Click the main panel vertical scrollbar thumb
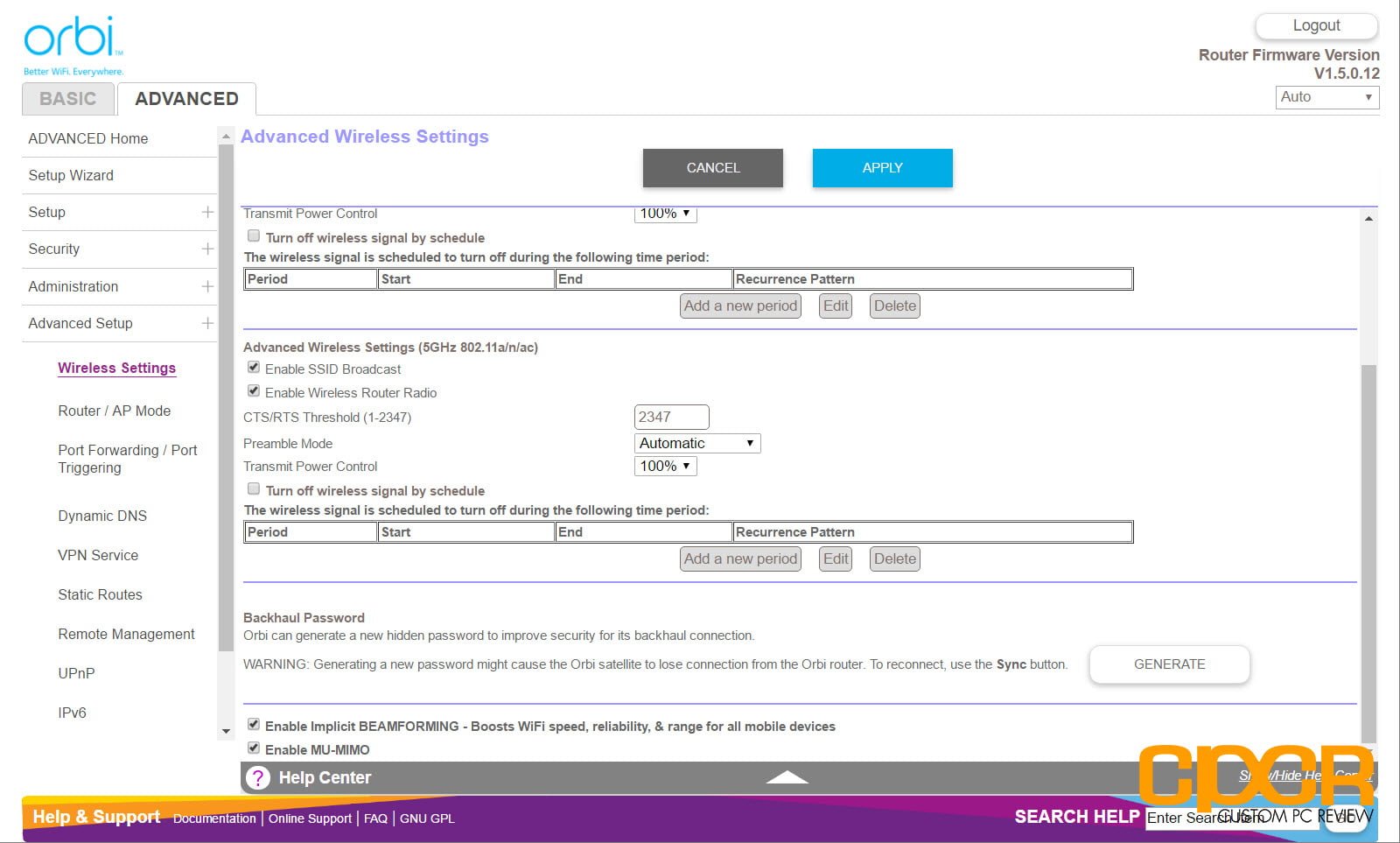 (x=1368, y=553)
